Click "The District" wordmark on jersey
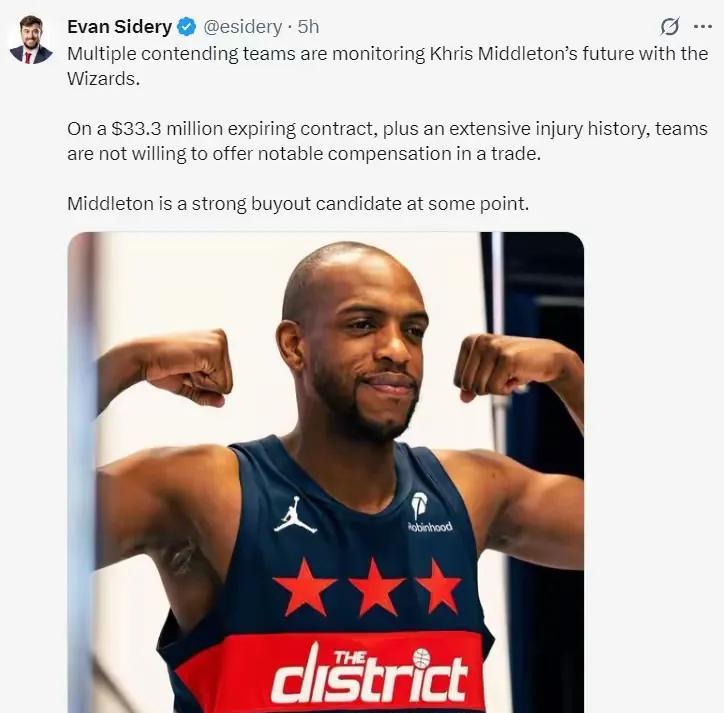The height and width of the screenshot is (713, 724). (369, 677)
